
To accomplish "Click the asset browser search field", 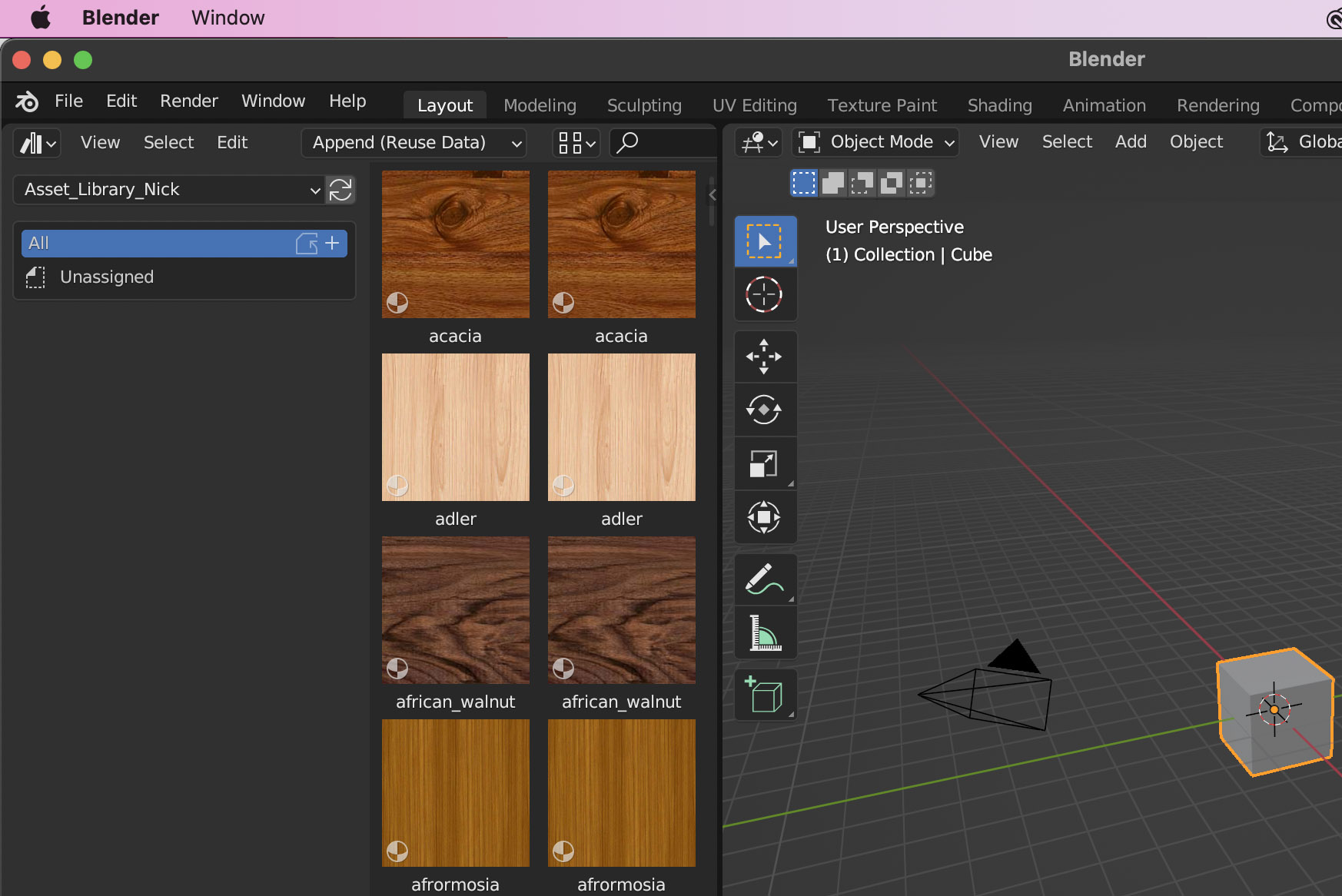I will pos(665,143).
